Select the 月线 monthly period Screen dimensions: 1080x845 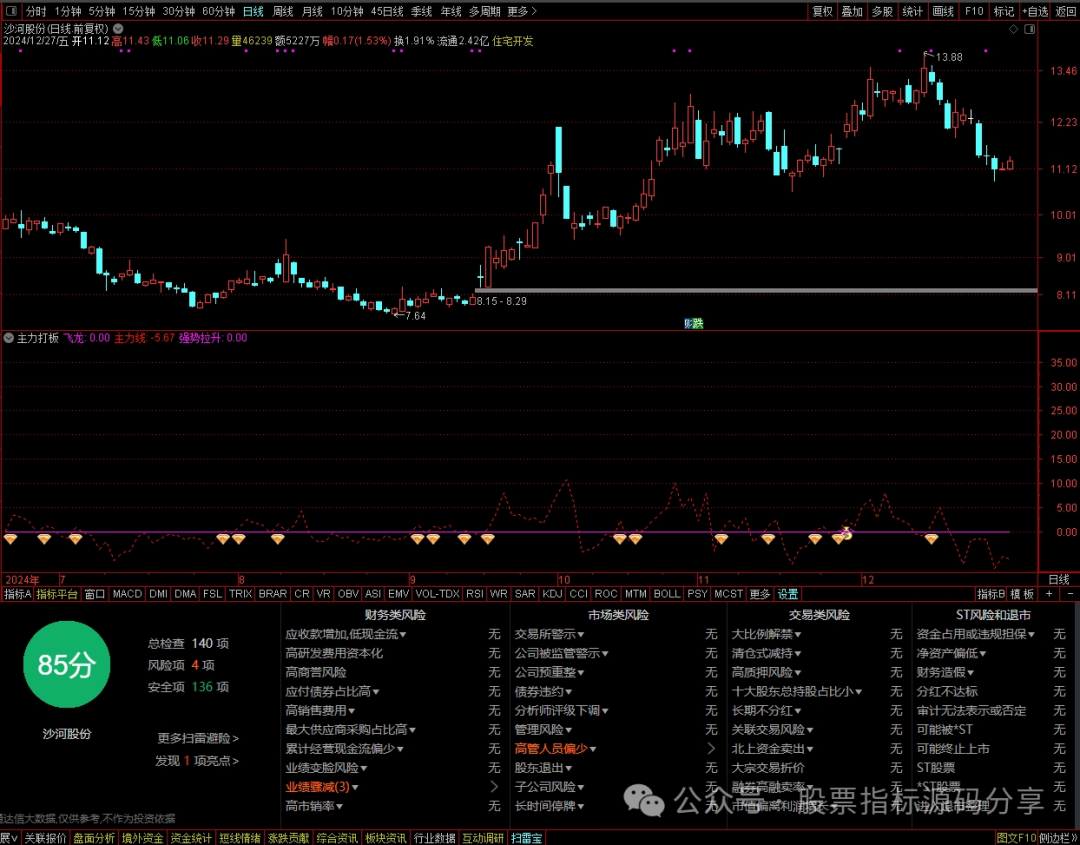(312, 12)
